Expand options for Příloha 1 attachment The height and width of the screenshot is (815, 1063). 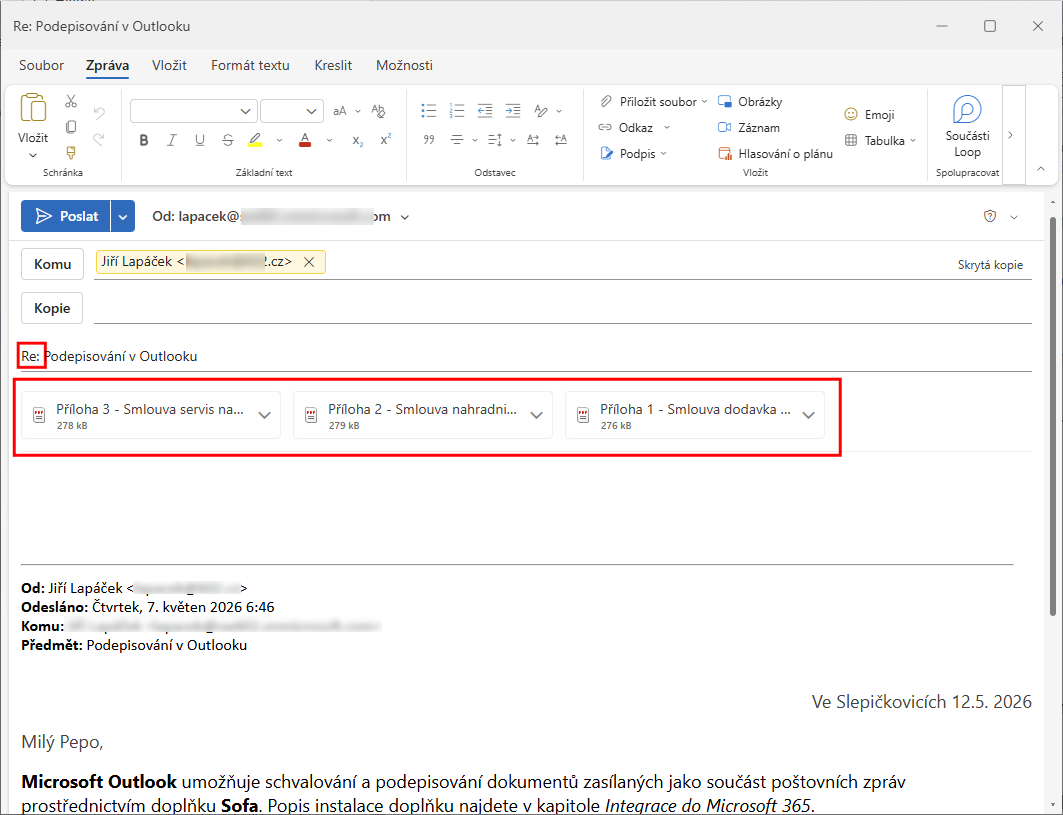point(808,416)
